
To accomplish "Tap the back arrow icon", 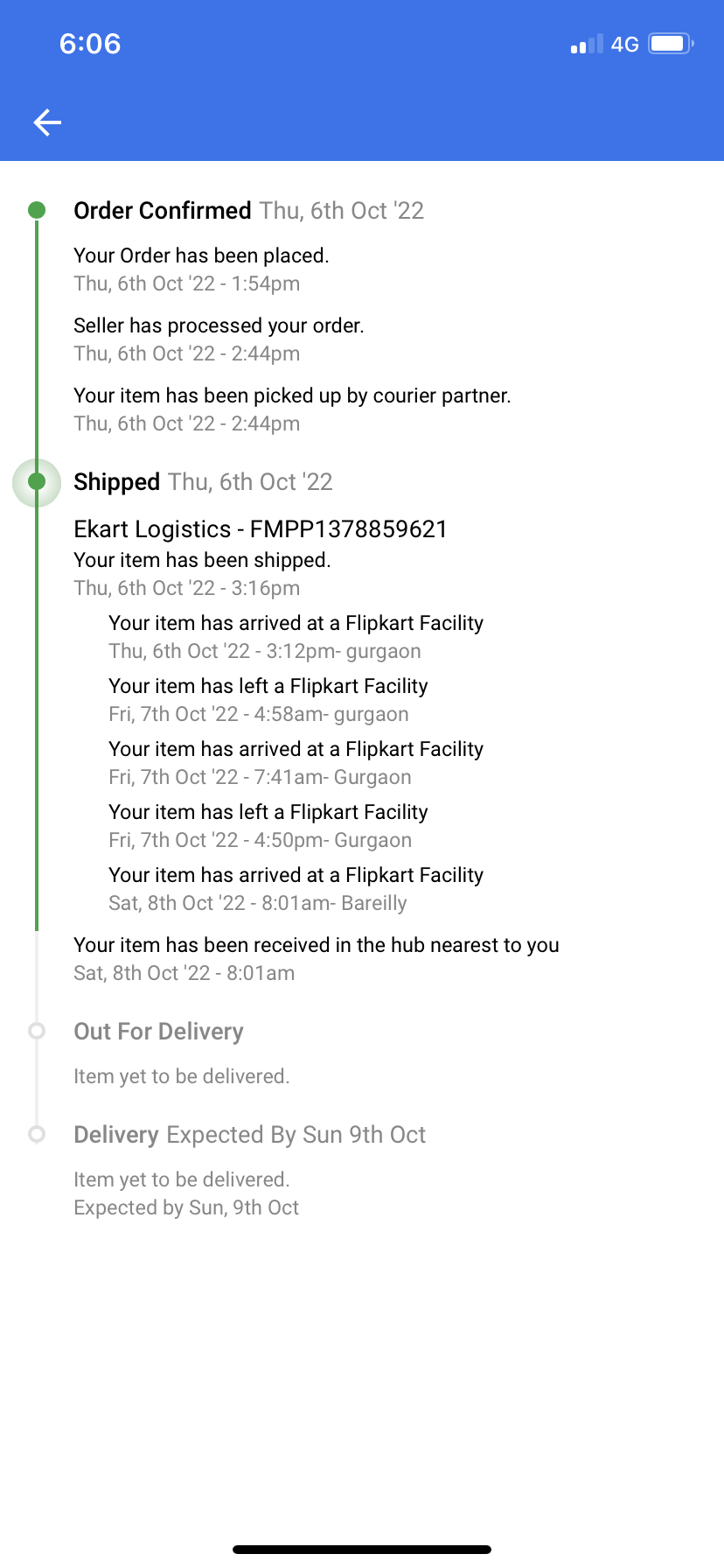I will (47, 122).
